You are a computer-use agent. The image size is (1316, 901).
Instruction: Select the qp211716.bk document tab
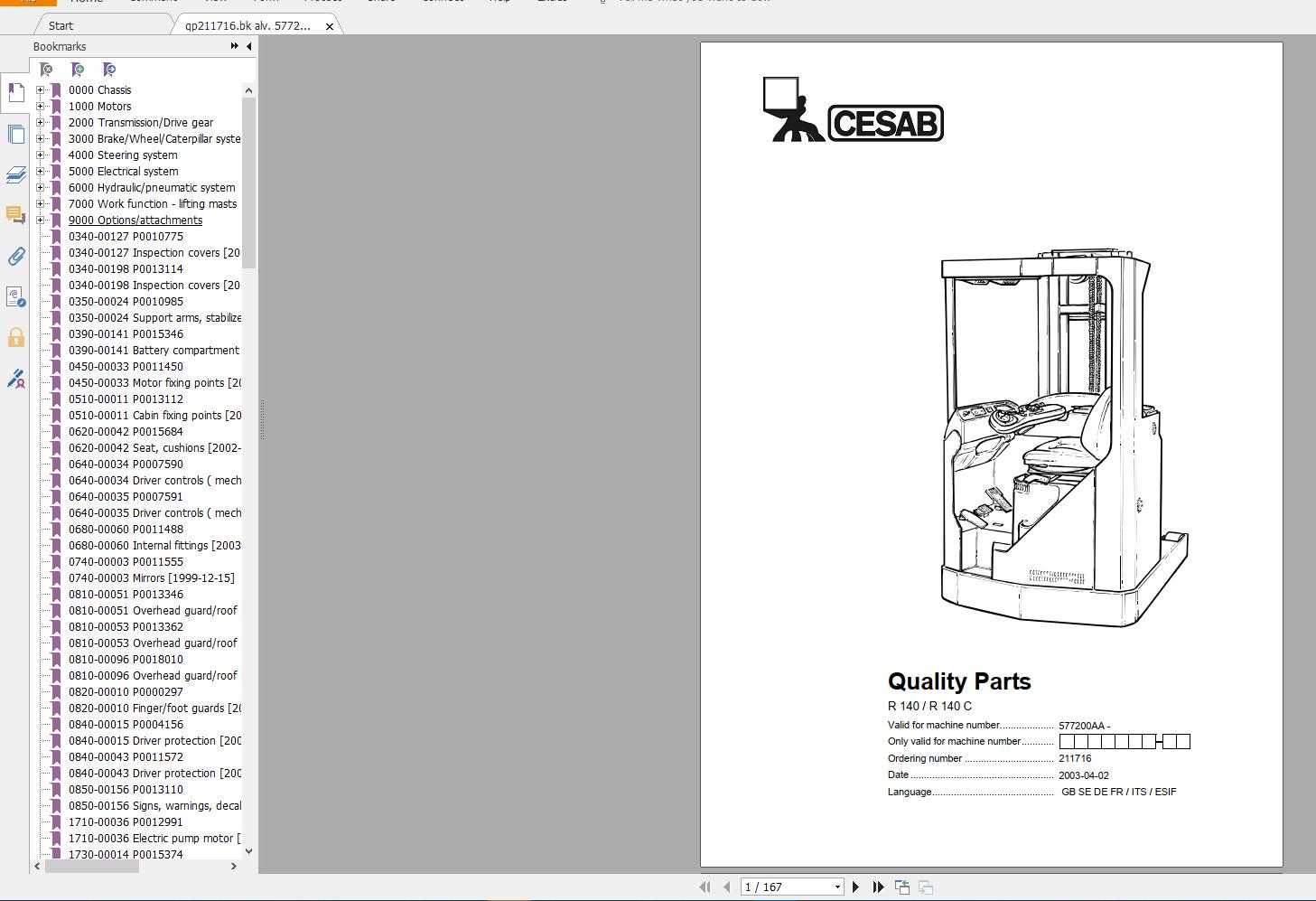tap(247, 25)
